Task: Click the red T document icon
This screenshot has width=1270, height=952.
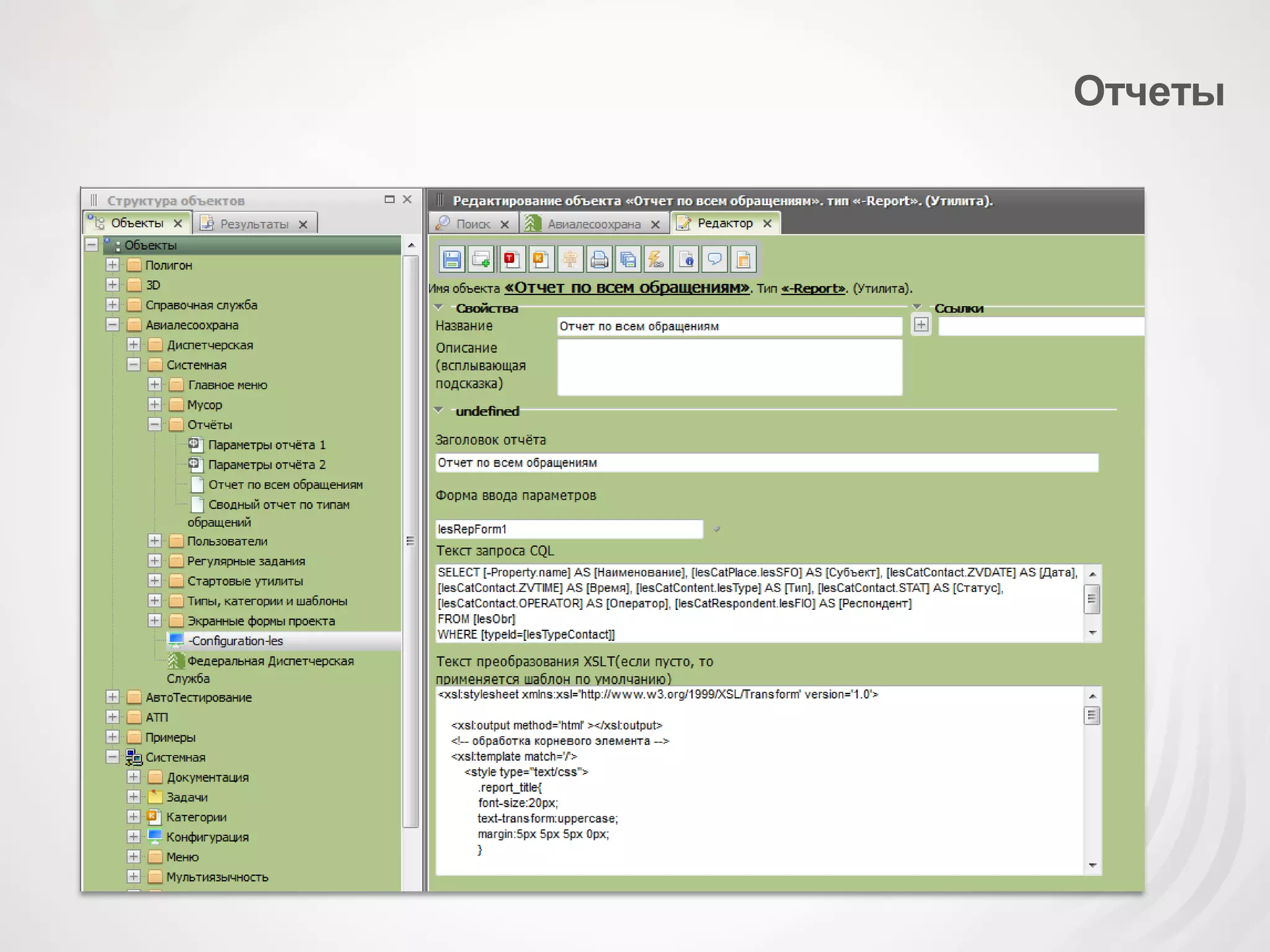Action: pos(510,259)
